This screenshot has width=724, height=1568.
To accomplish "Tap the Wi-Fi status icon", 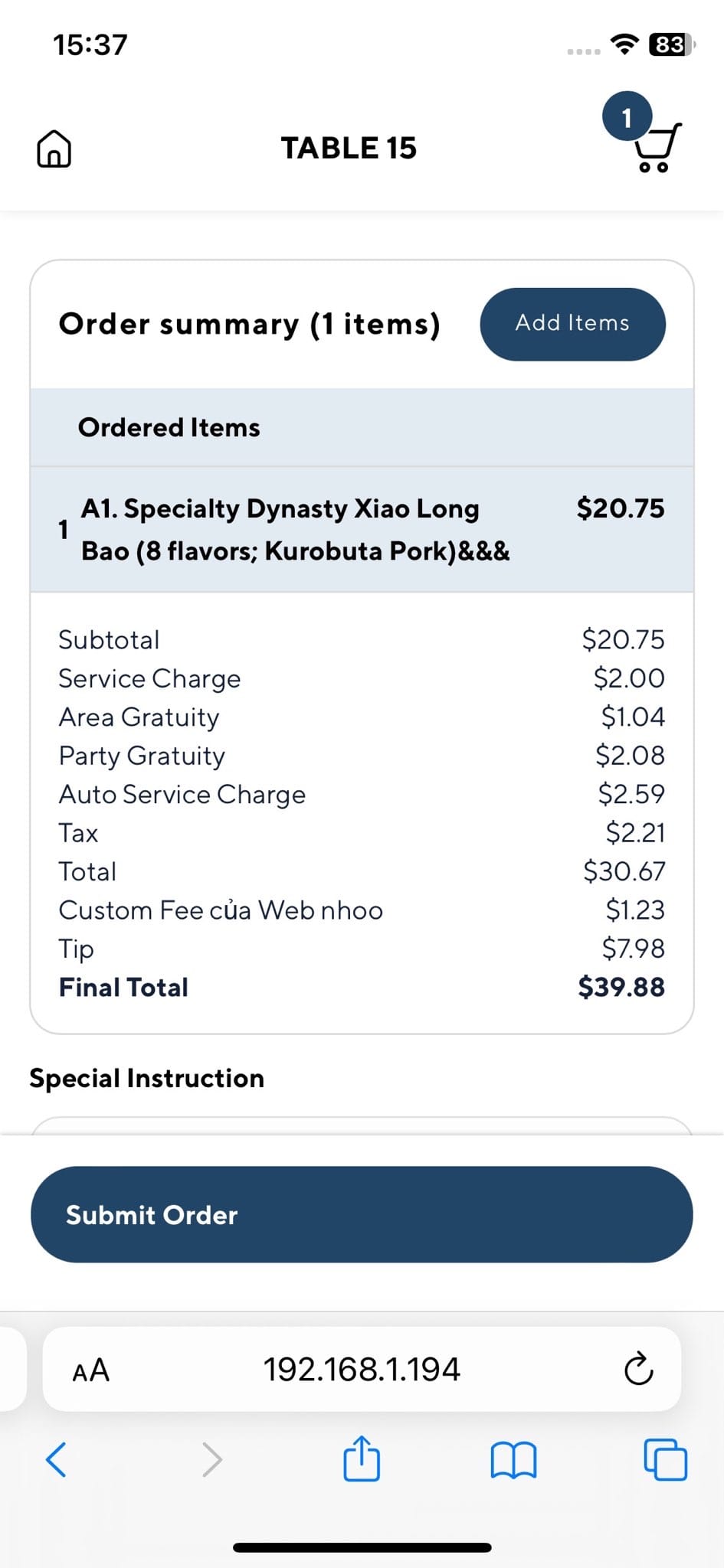I will 625,44.
